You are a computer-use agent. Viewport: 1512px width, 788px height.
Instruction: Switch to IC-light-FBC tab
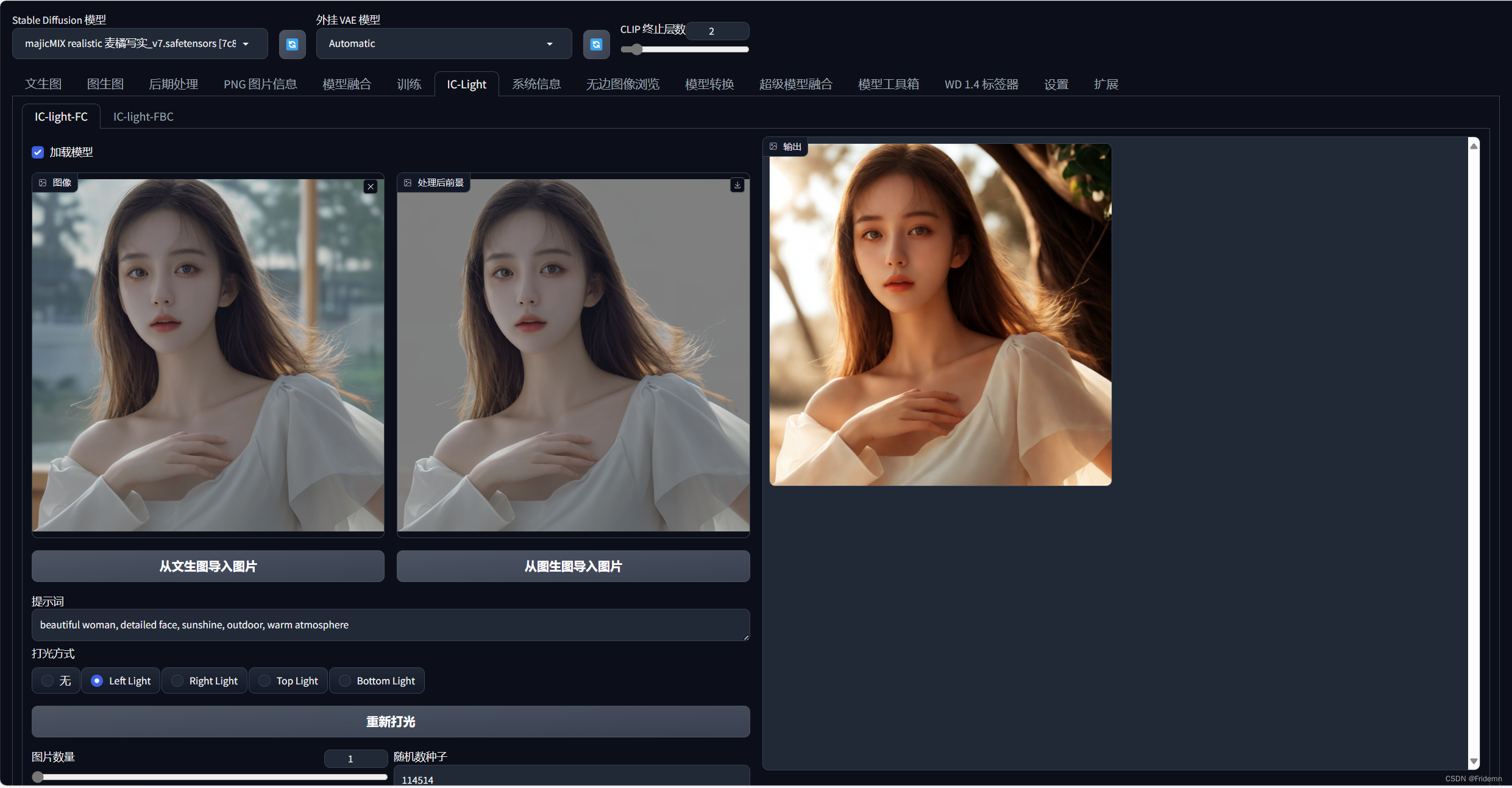[144, 117]
